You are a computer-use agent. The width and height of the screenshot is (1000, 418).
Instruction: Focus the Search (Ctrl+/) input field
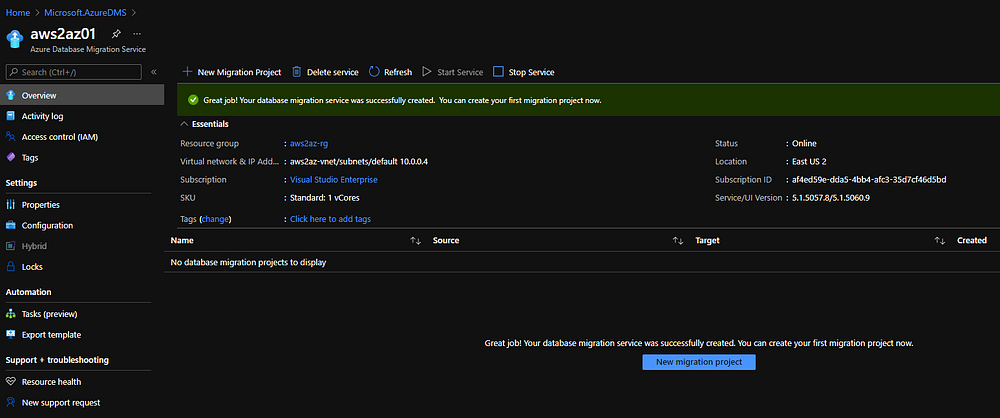click(73, 72)
